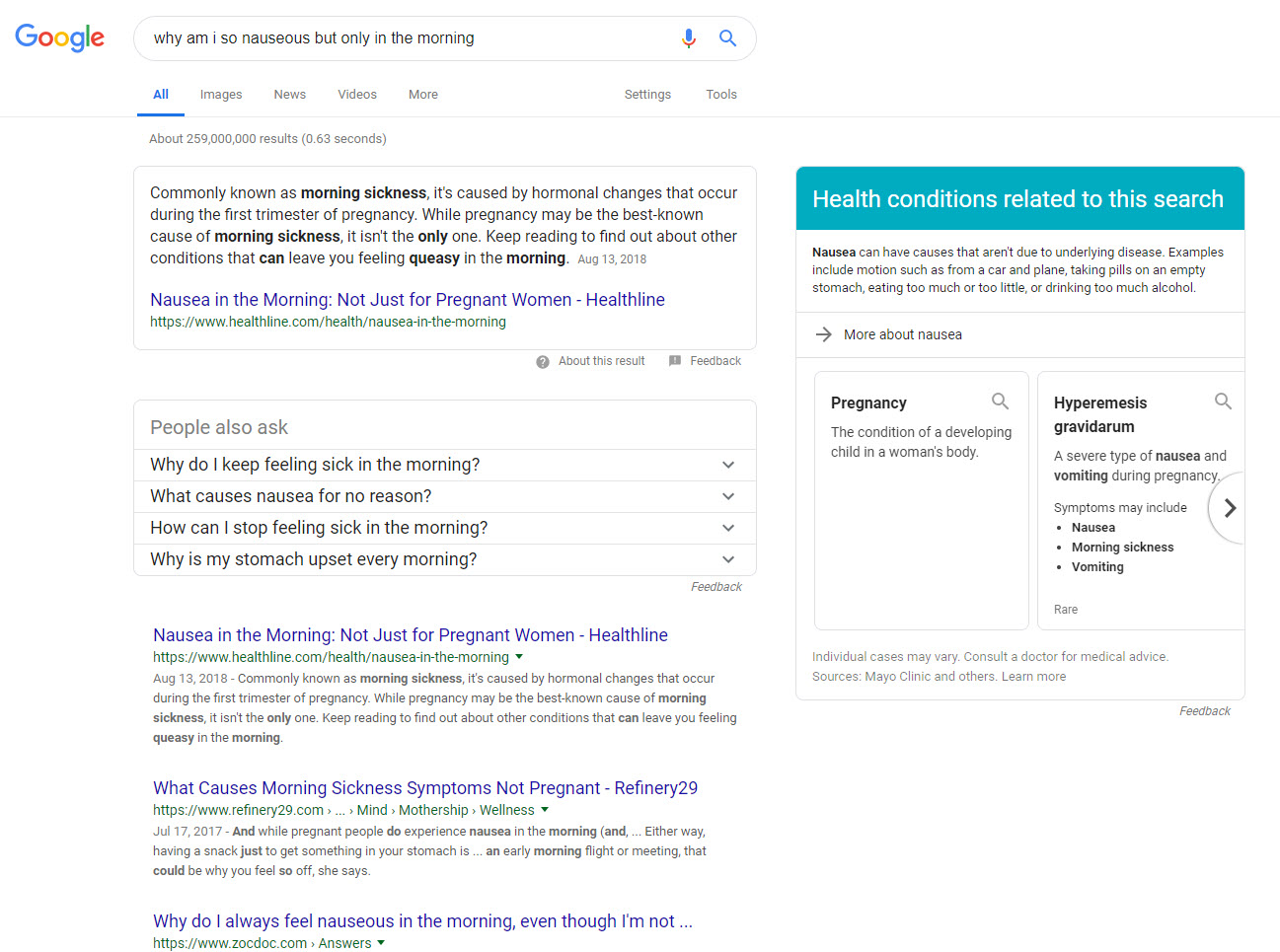Viewport: 1280px width, 952px height.
Task: Click the Google logo
Action: click(59, 37)
